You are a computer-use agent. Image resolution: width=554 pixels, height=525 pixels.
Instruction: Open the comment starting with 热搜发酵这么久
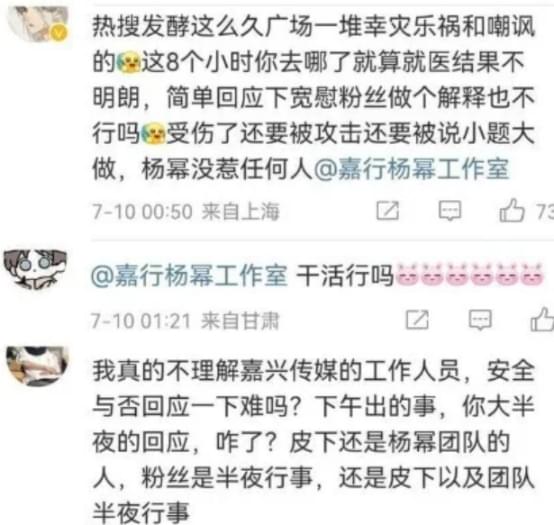coord(313,98)
